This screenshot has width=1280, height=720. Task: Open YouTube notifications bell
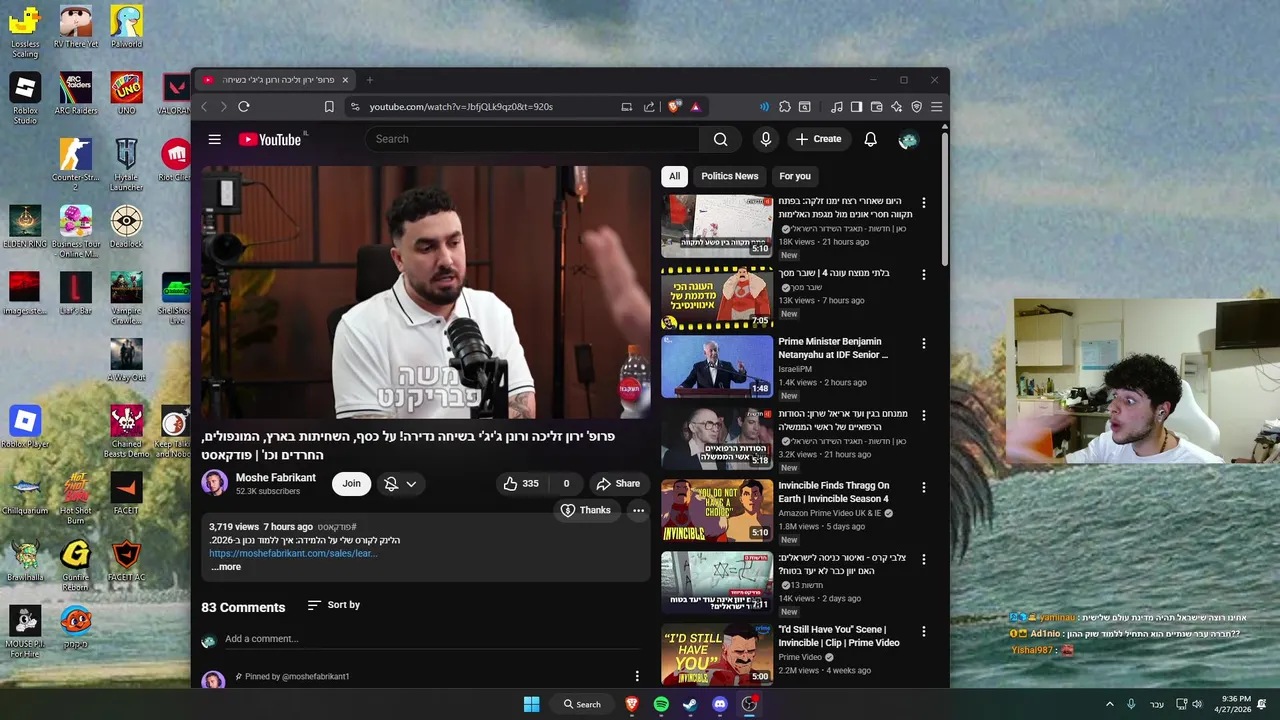870,139
